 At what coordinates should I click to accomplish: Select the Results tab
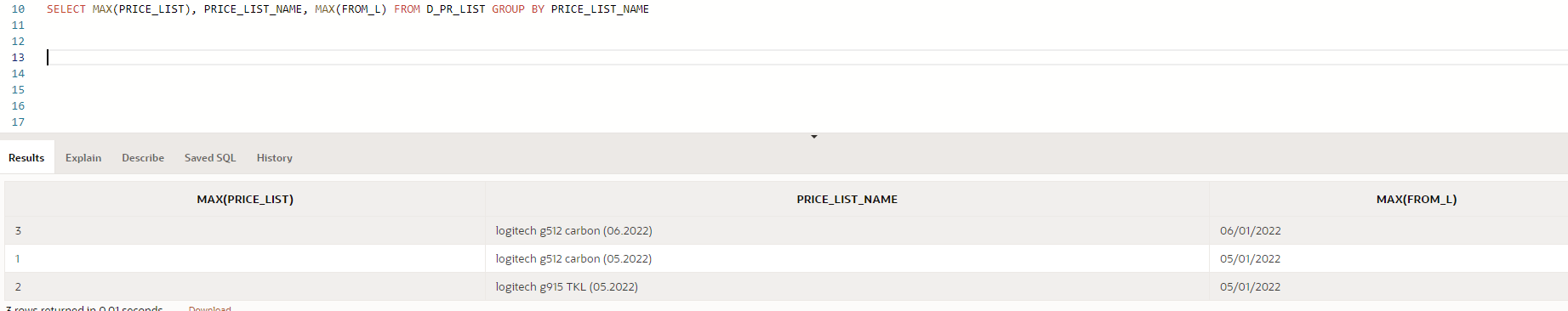tap(26, 158)
